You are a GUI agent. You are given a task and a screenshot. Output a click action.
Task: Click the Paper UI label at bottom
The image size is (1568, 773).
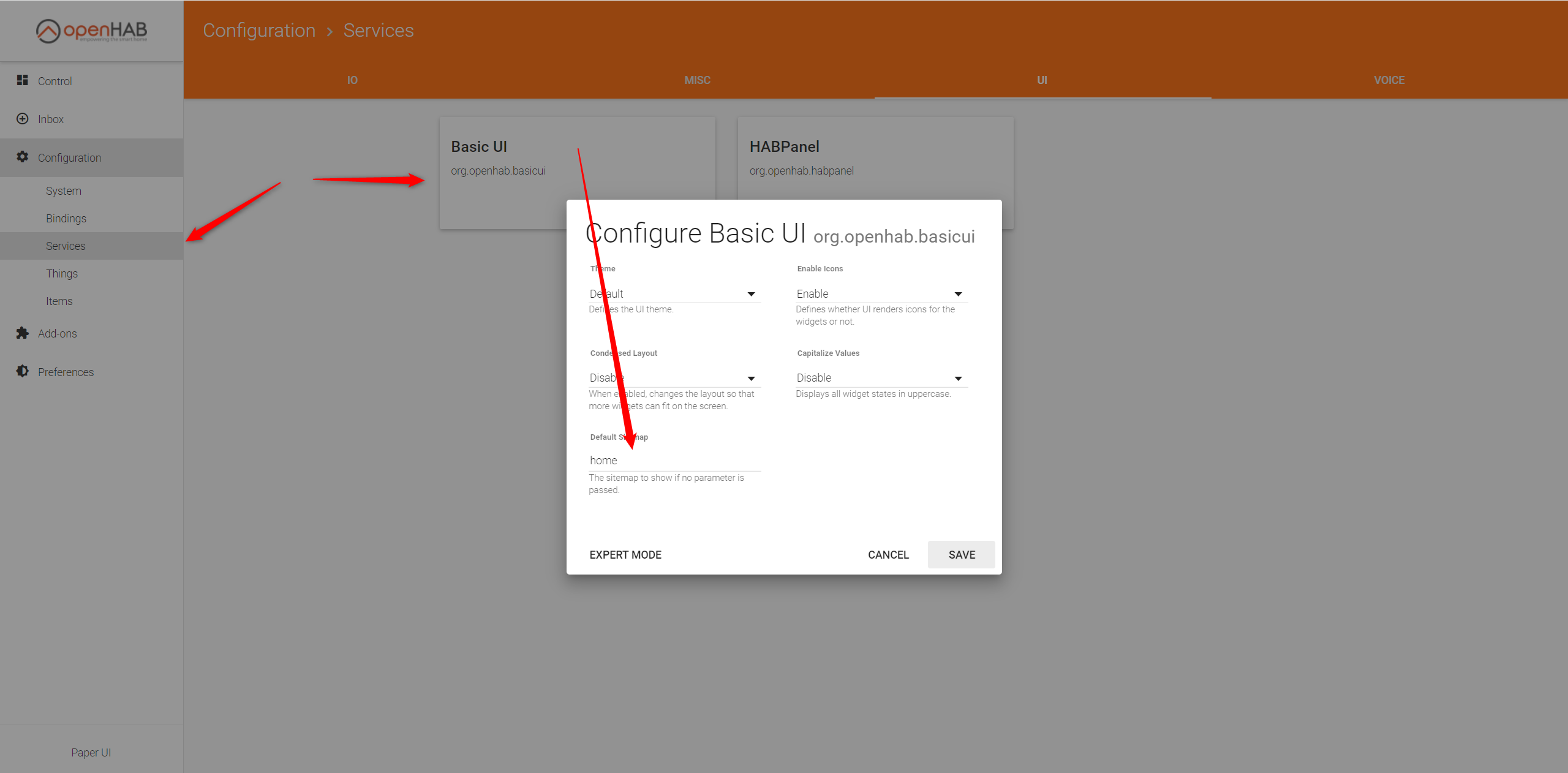pyautogui.click(x=91, y=752)
